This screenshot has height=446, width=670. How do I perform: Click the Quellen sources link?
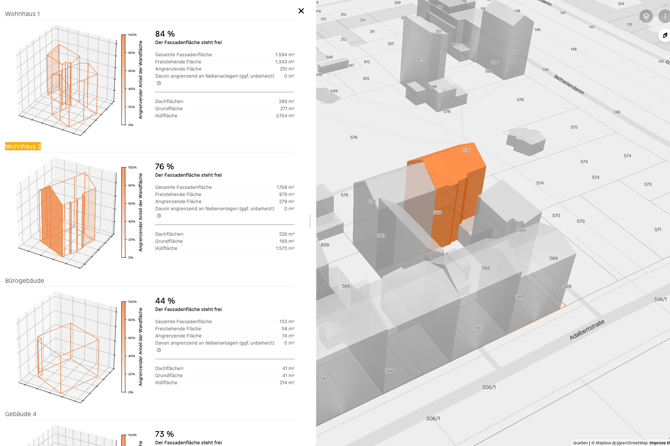point(580,442)
